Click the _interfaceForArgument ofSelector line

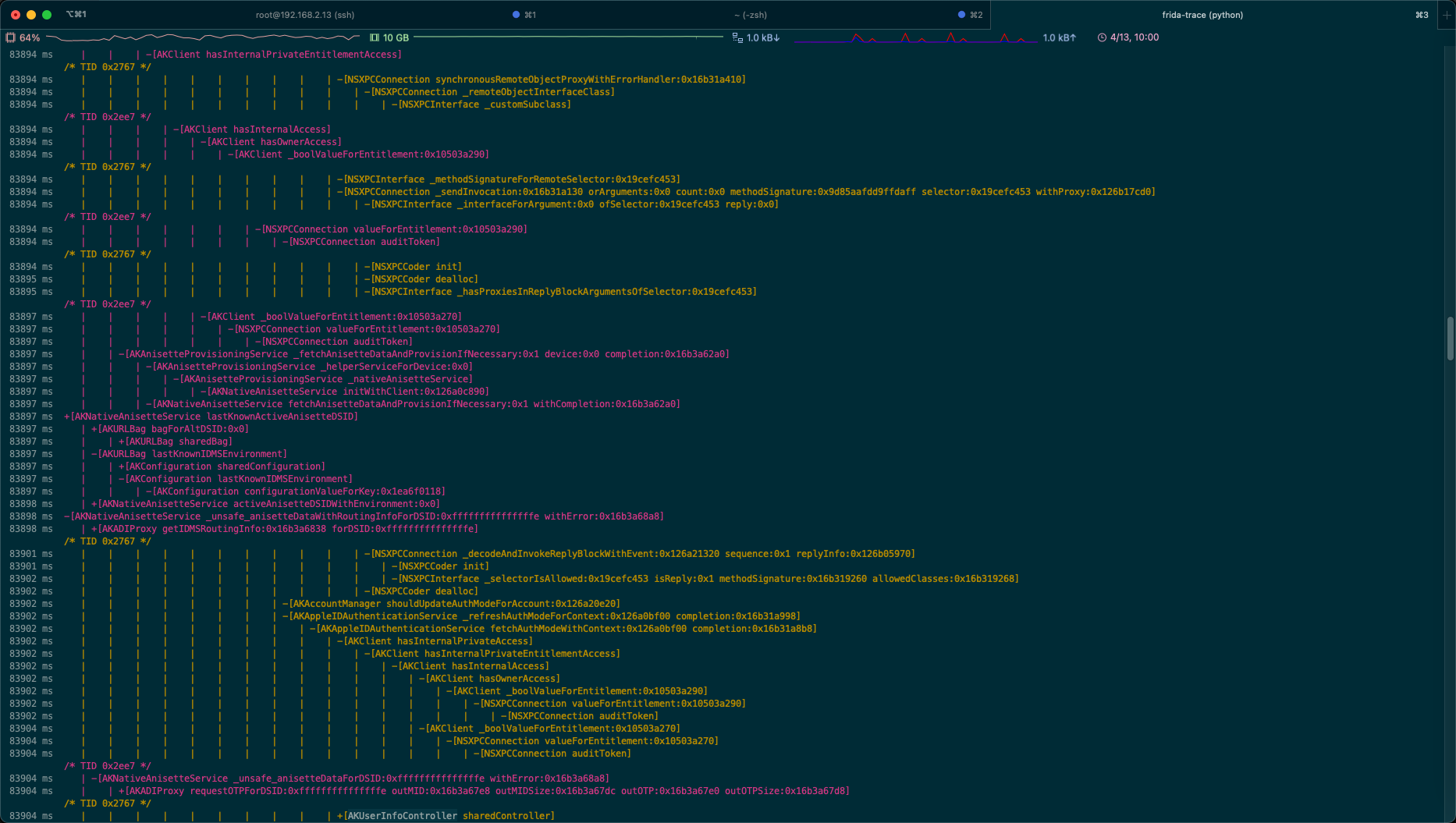pyautogui.click(x=571, y=204)
